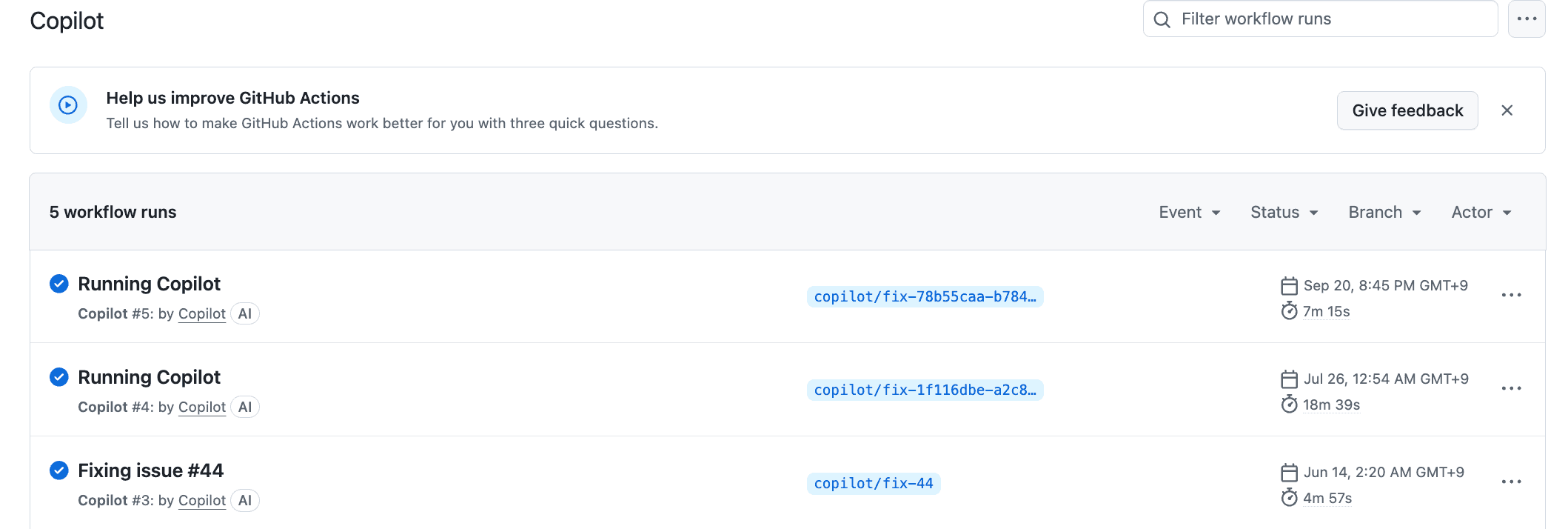Dismiss the Help us improve GitHub Actions banner
Viewport: 1568px width, 529px height.
[x=1507, y=110]
